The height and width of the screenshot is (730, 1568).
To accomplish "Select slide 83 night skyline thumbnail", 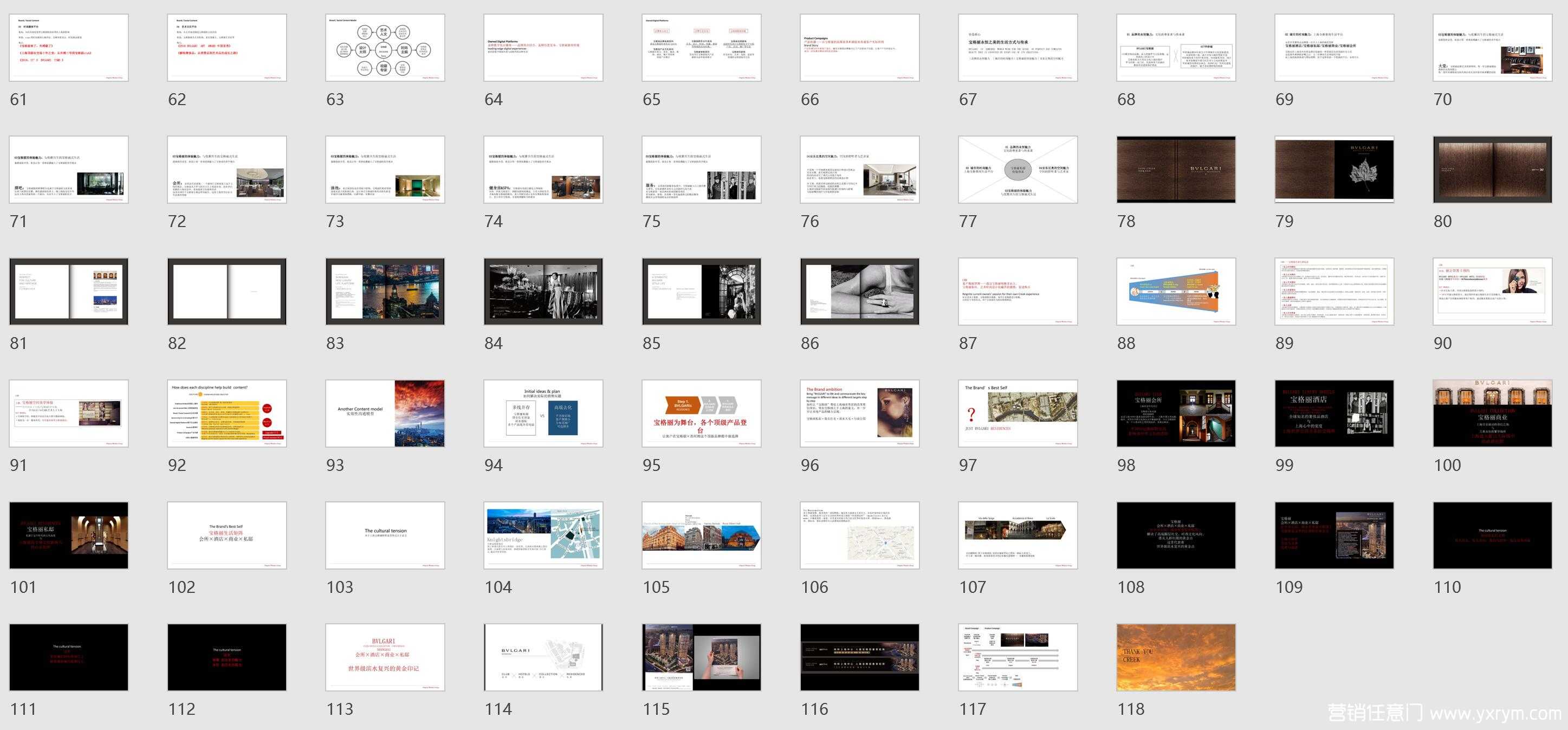I will click(x=385, y=292).
